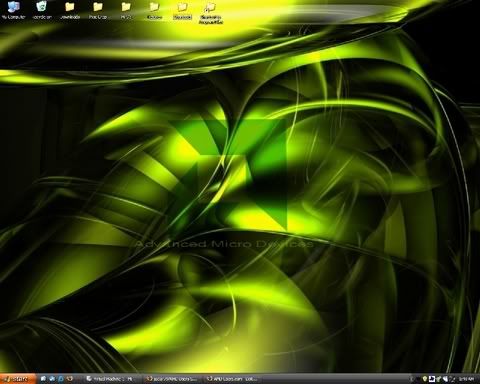Click the yellow shield tray icon

click(425, 379)
